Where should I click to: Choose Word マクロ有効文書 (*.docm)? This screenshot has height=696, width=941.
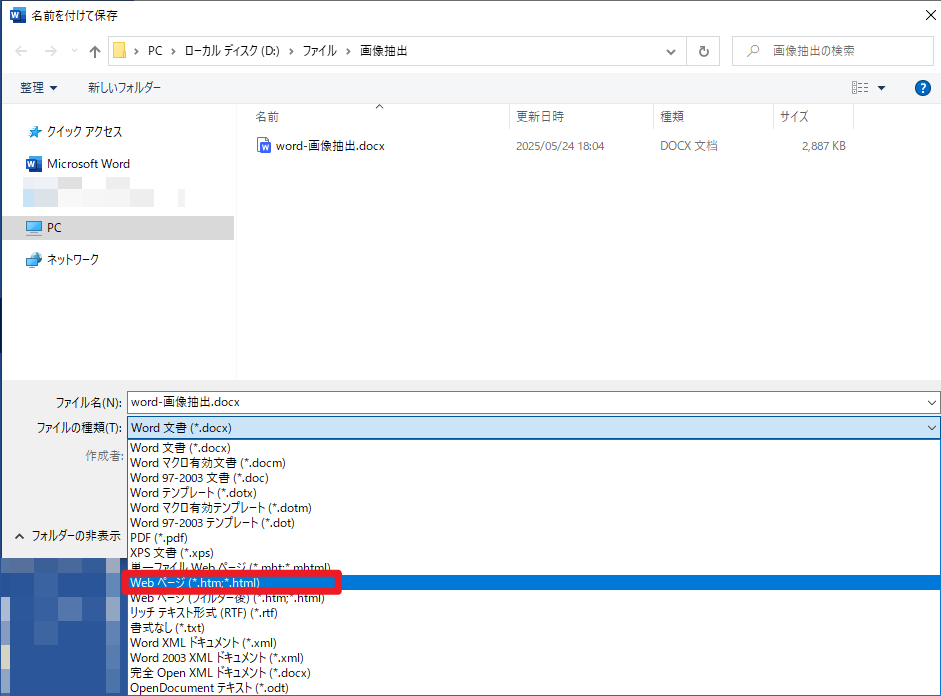534,463
